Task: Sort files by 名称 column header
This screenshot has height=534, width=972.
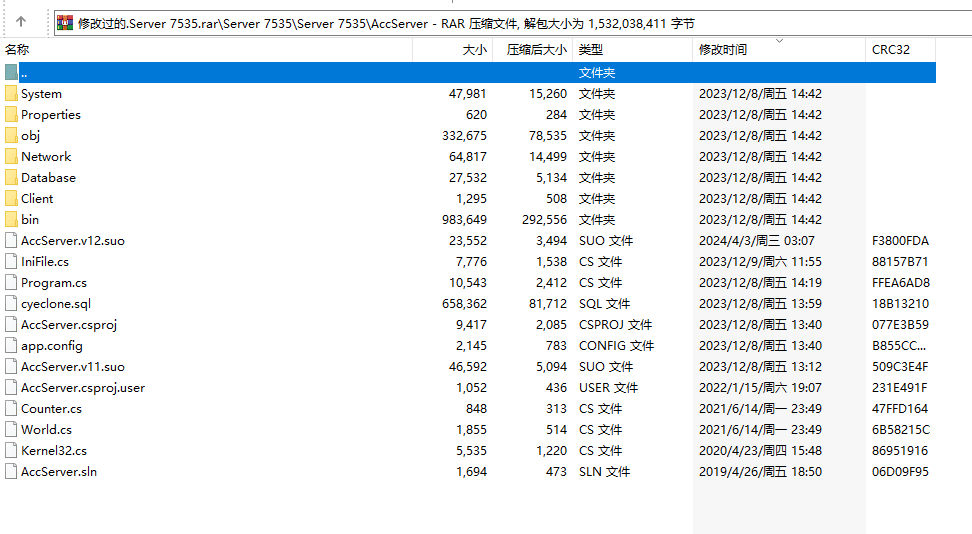Action: [x=18, y=50]
